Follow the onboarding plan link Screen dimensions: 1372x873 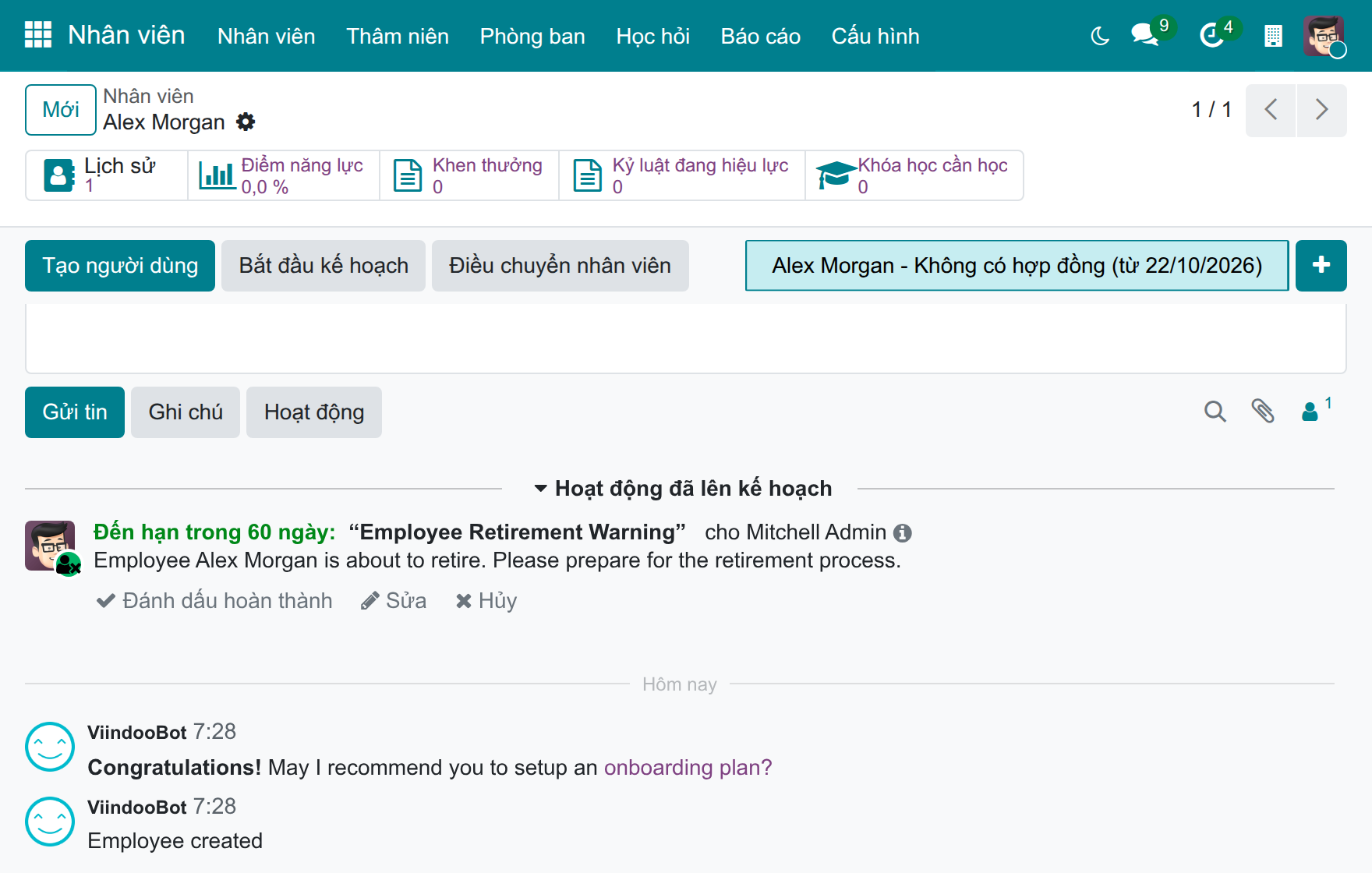coord(688,768)
